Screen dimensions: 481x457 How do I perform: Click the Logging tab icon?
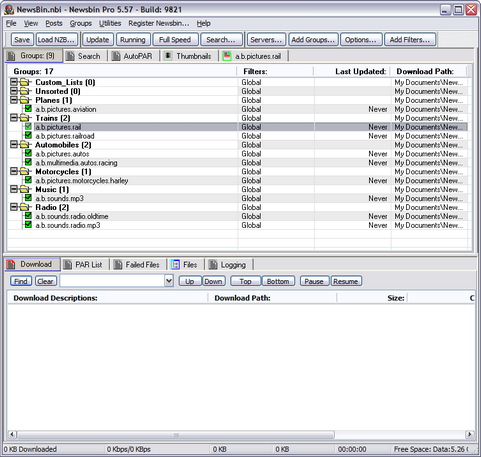pos(213,265)
